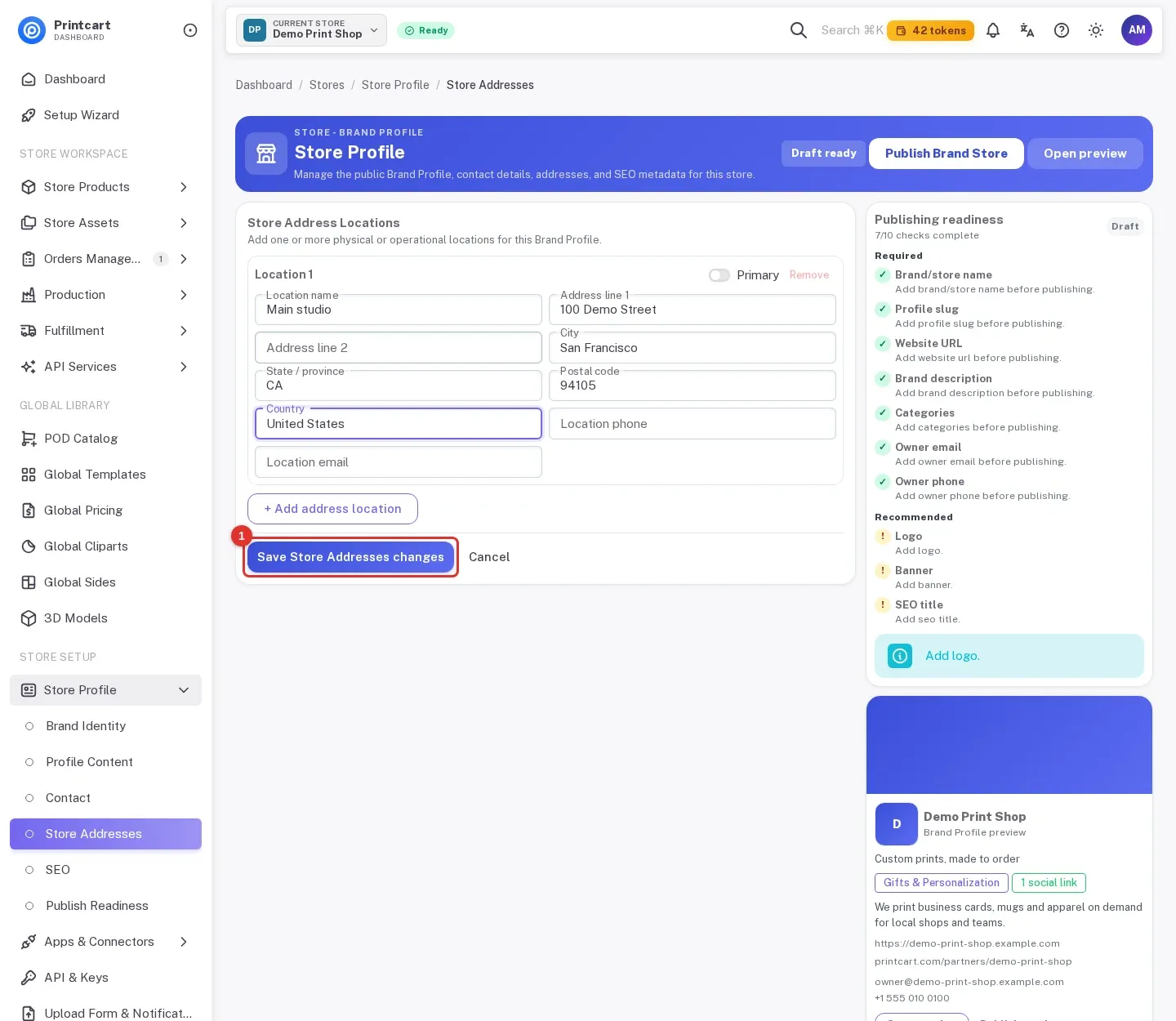Click the Add logo info icon
The width and height of the screenshot is (1176, 1021).
coord(900,656)
